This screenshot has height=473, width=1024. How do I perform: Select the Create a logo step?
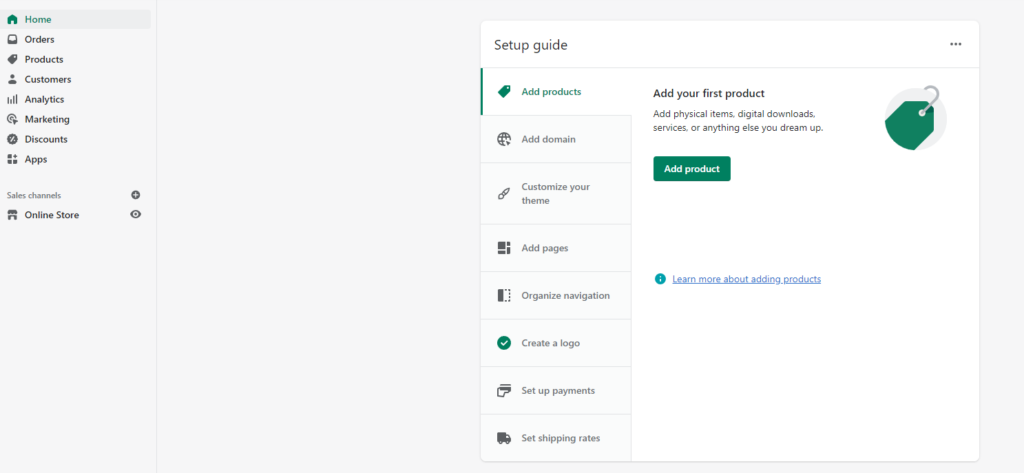click(556, 343)
